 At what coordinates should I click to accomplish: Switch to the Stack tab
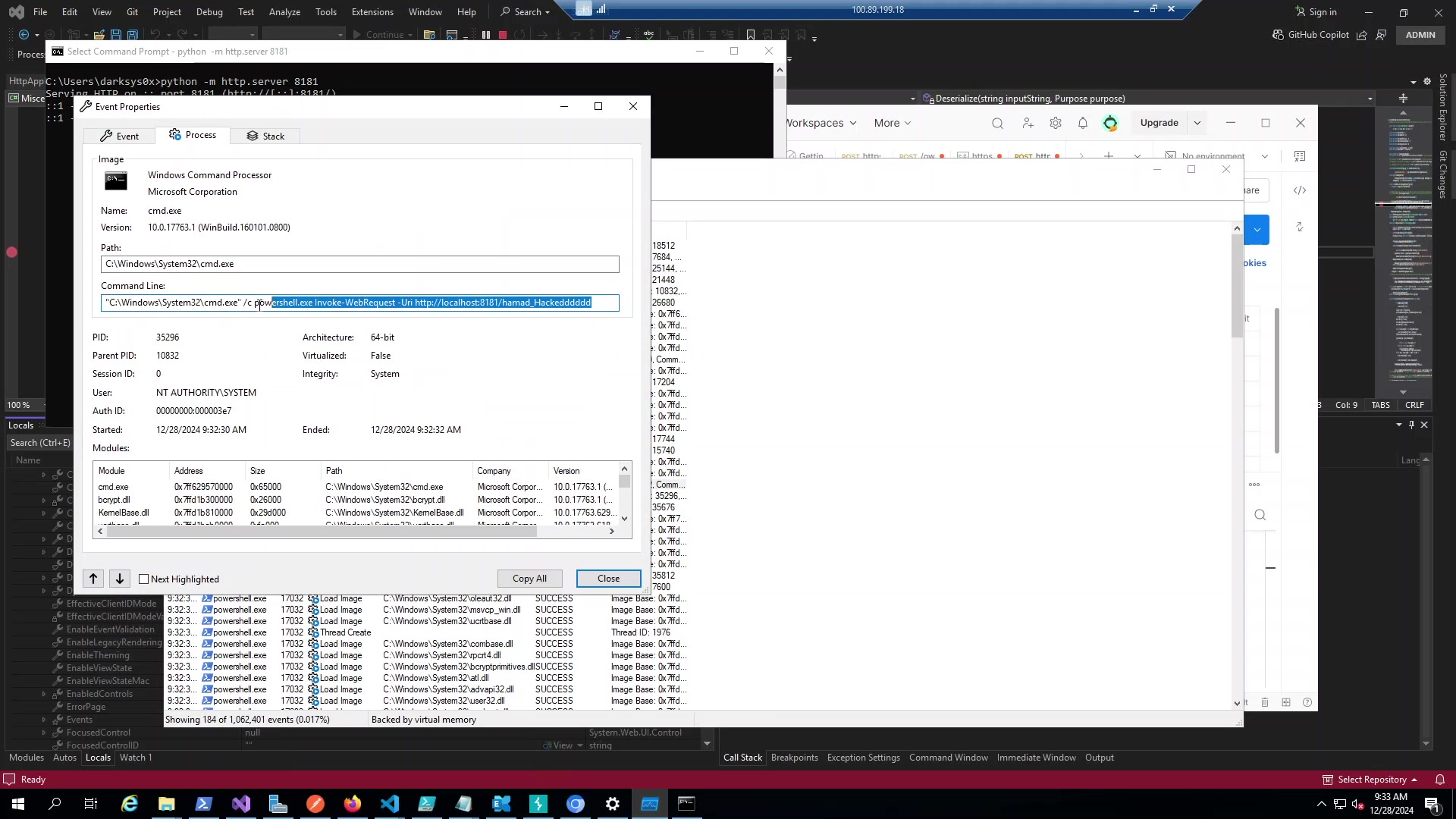pos(265,136)
